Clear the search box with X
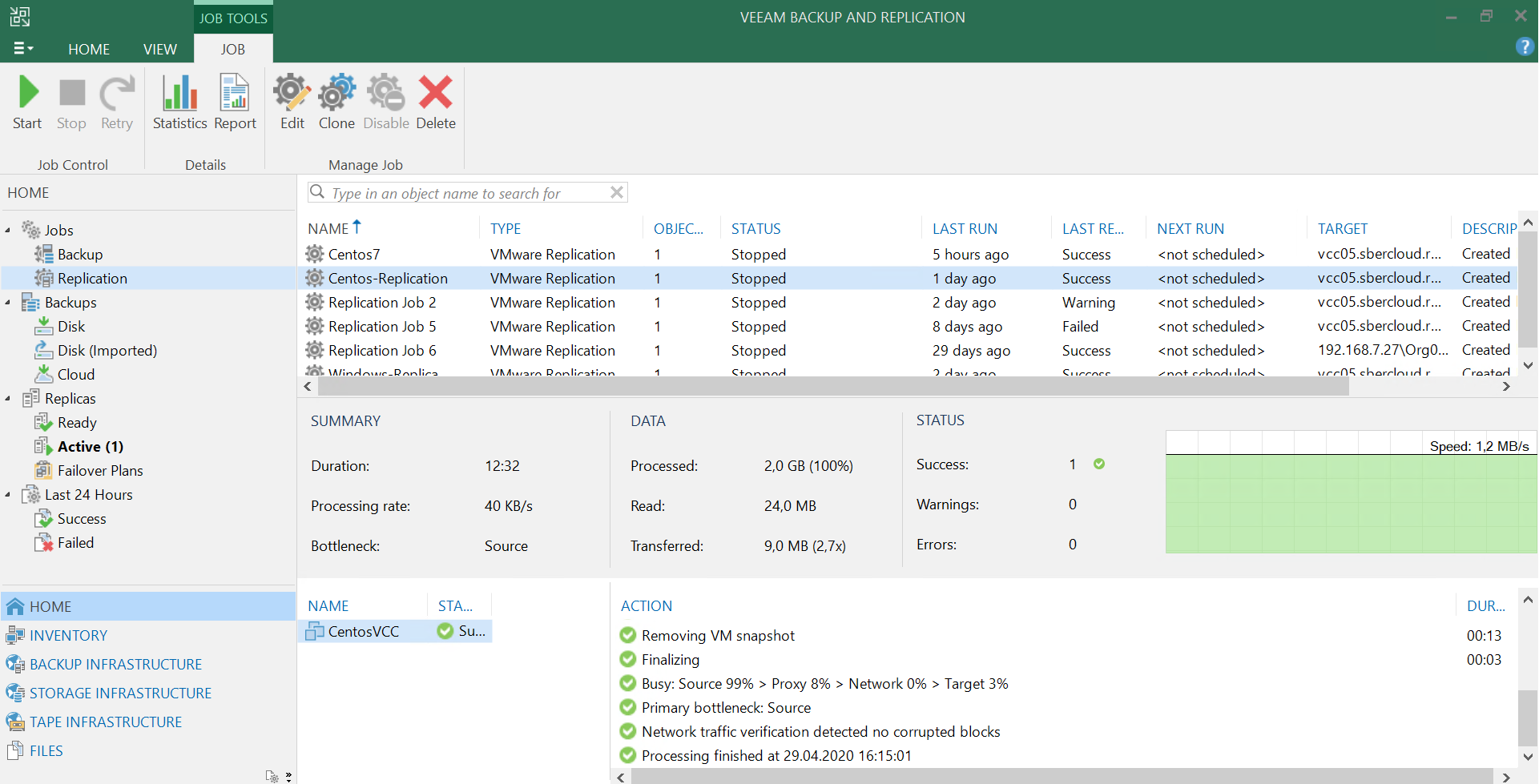The image size is (1539, 784). (616, 192)
